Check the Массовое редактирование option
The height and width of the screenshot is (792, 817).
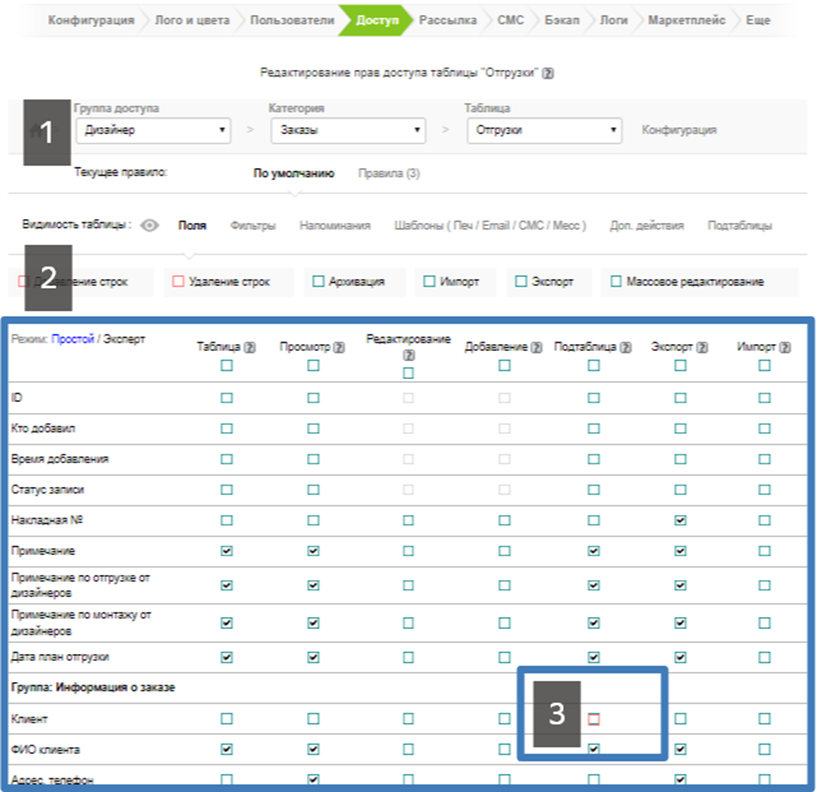(x=616, y=282)
